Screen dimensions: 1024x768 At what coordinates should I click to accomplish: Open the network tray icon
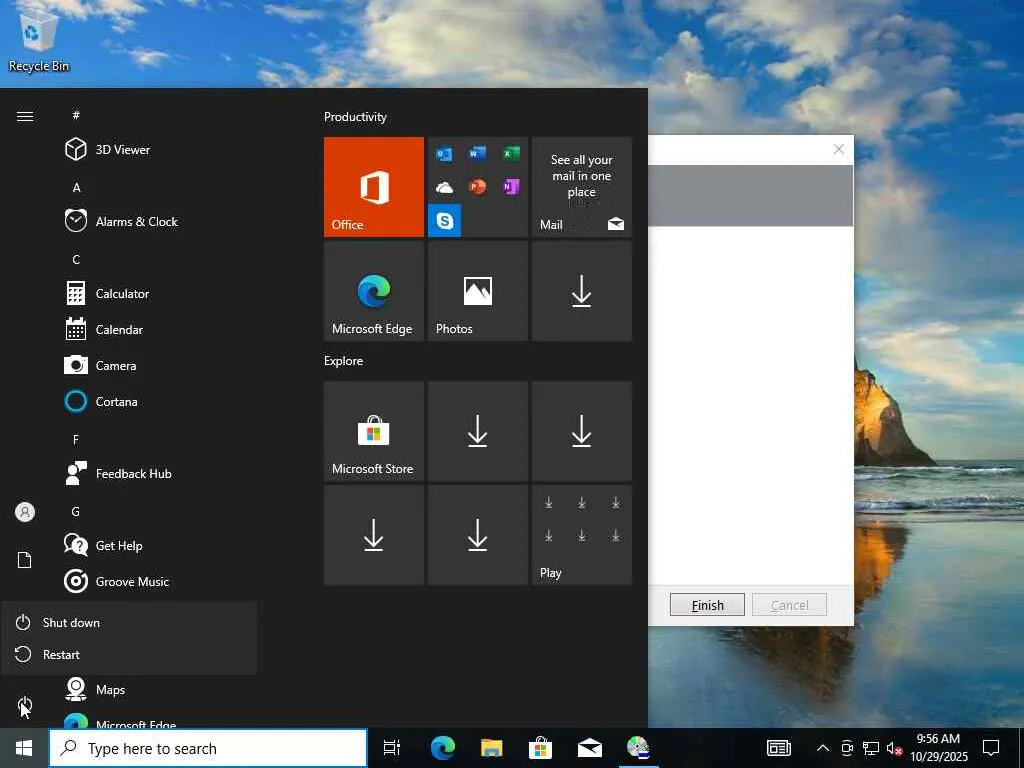(x=871, y=748)
